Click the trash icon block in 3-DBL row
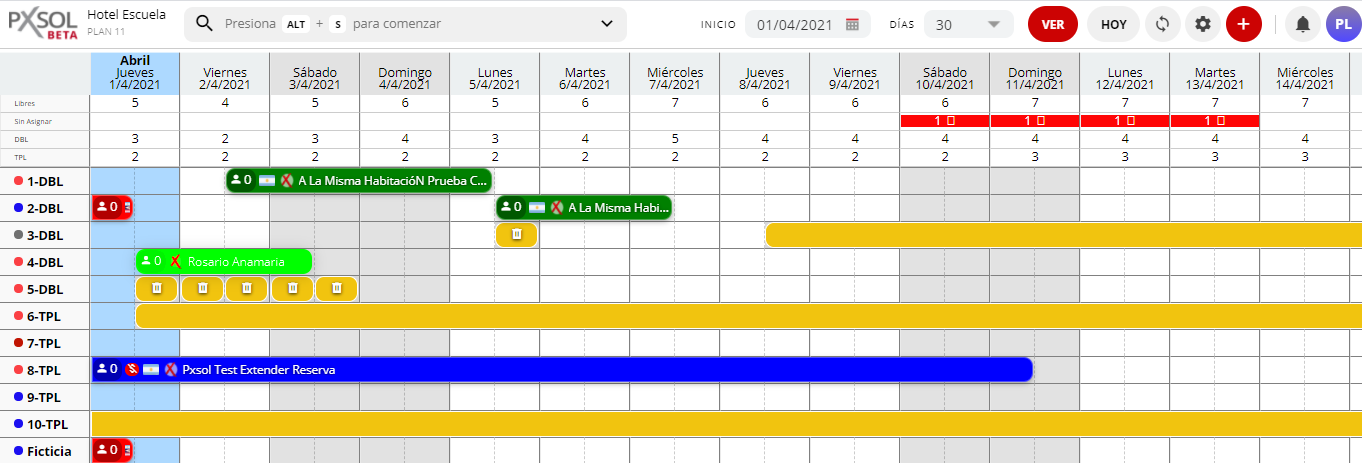 pyautogui.click(x=516, y=234)
